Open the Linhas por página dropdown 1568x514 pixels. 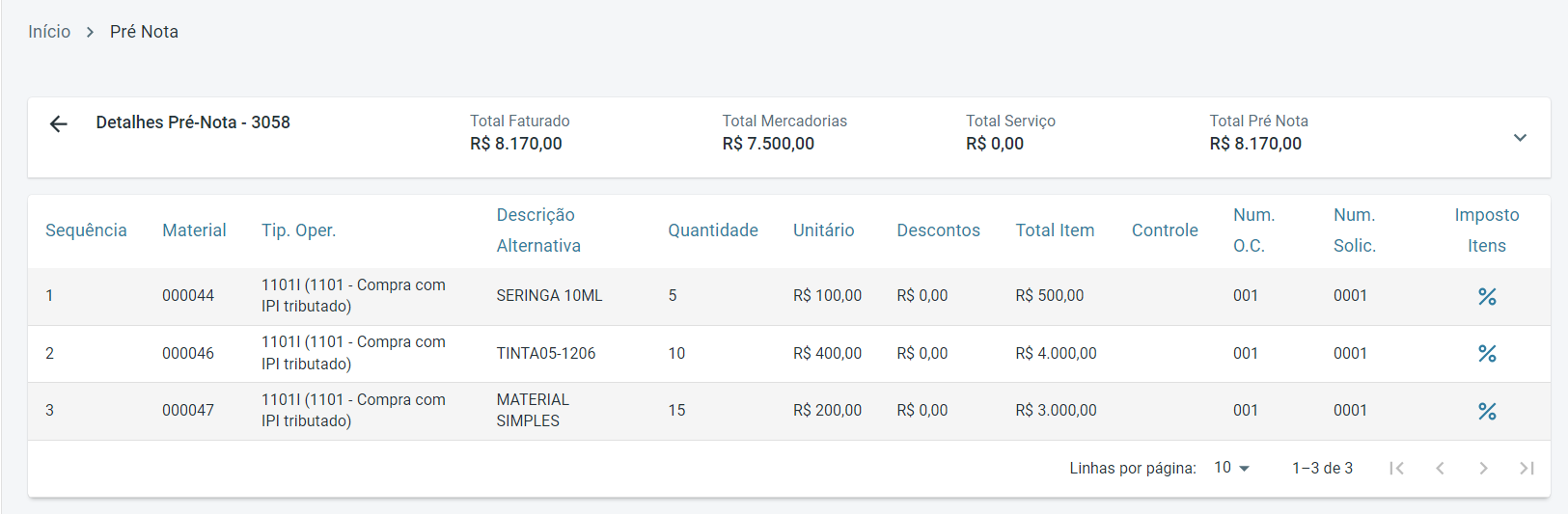1231,468
